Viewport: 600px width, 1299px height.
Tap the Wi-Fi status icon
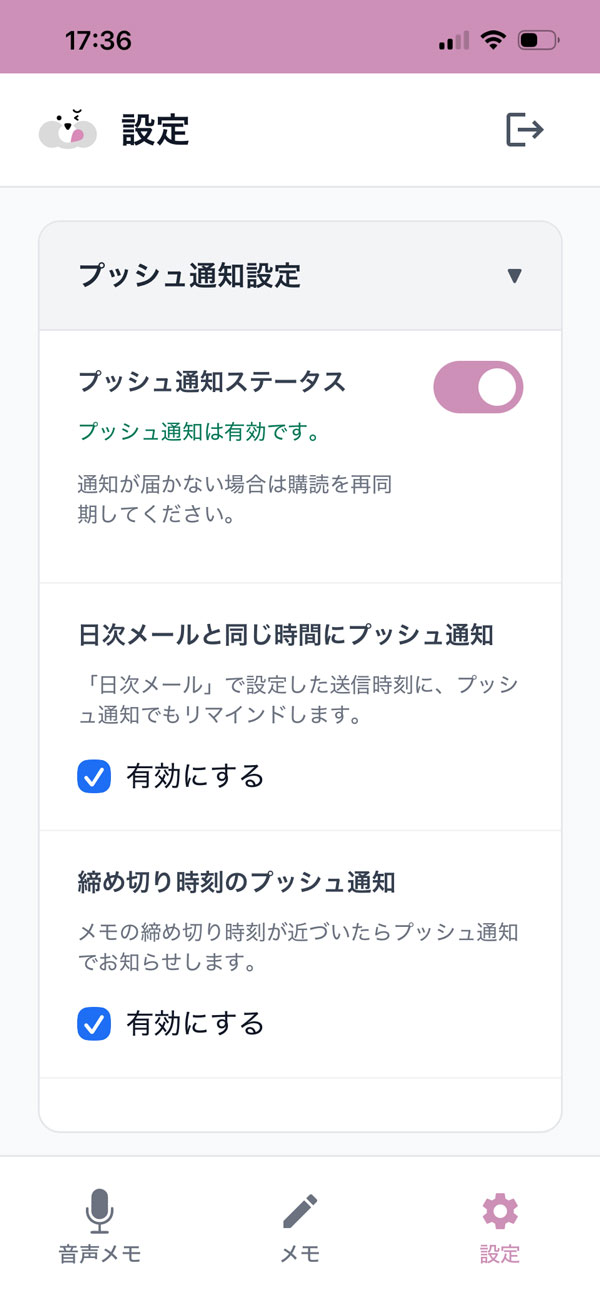pyautogui.click(x=492, y=41)
